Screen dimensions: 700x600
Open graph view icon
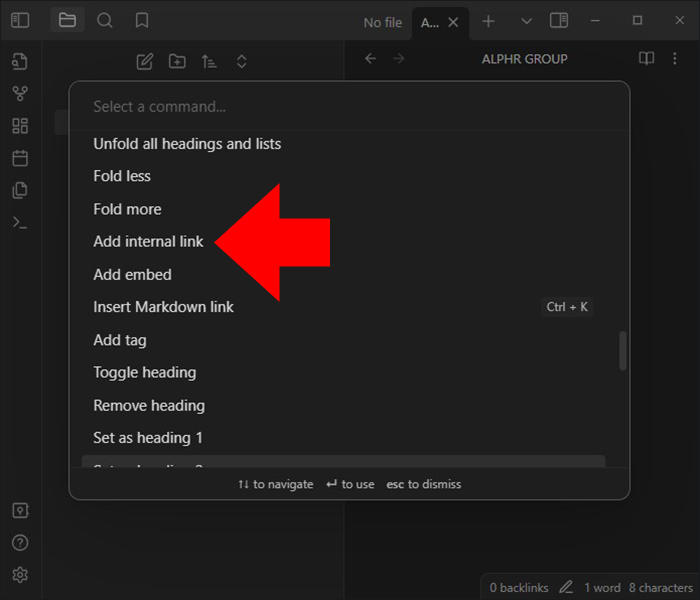(x=20, y=94)
